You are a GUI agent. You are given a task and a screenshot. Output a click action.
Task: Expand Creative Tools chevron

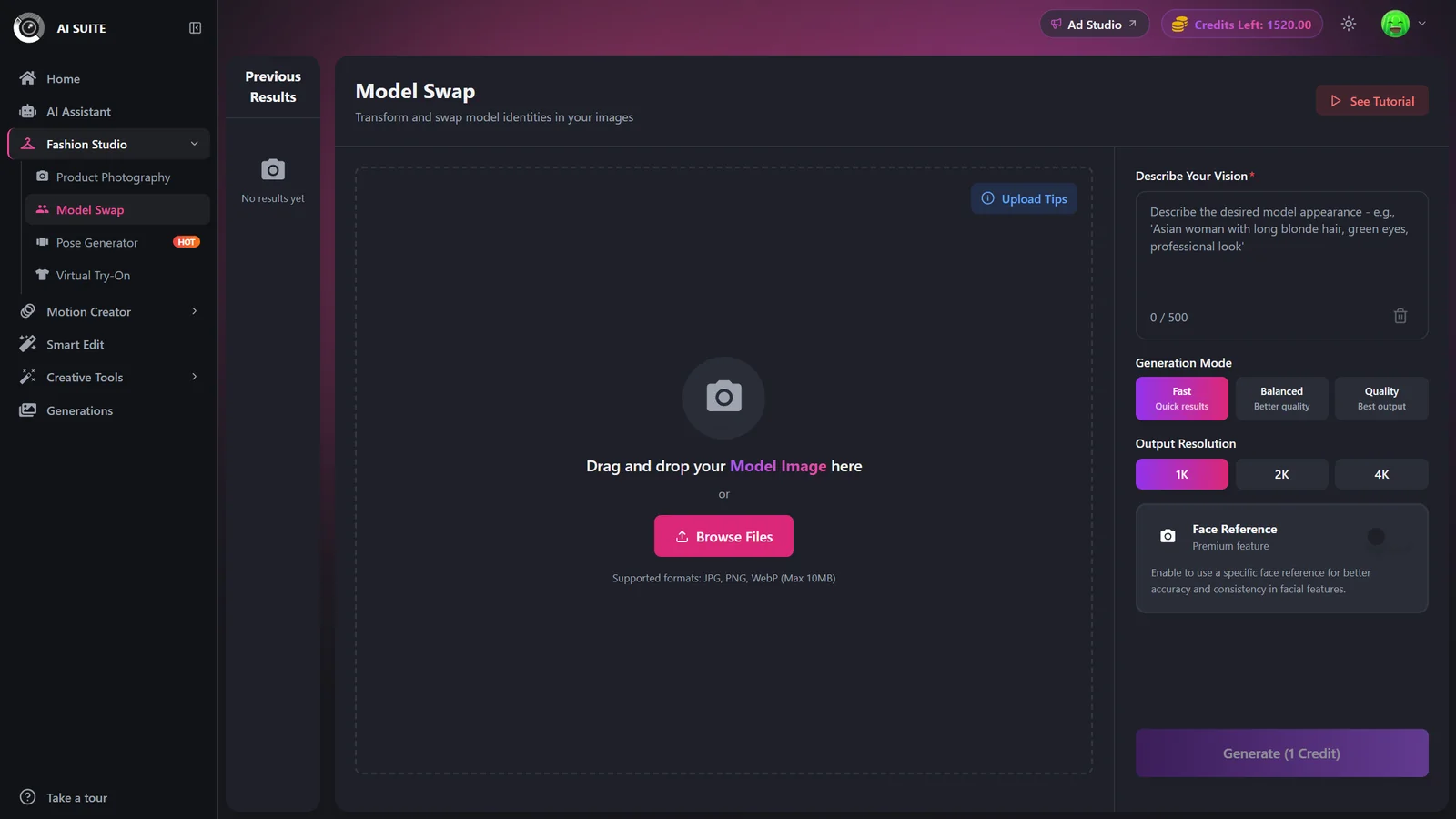(194, 377)
